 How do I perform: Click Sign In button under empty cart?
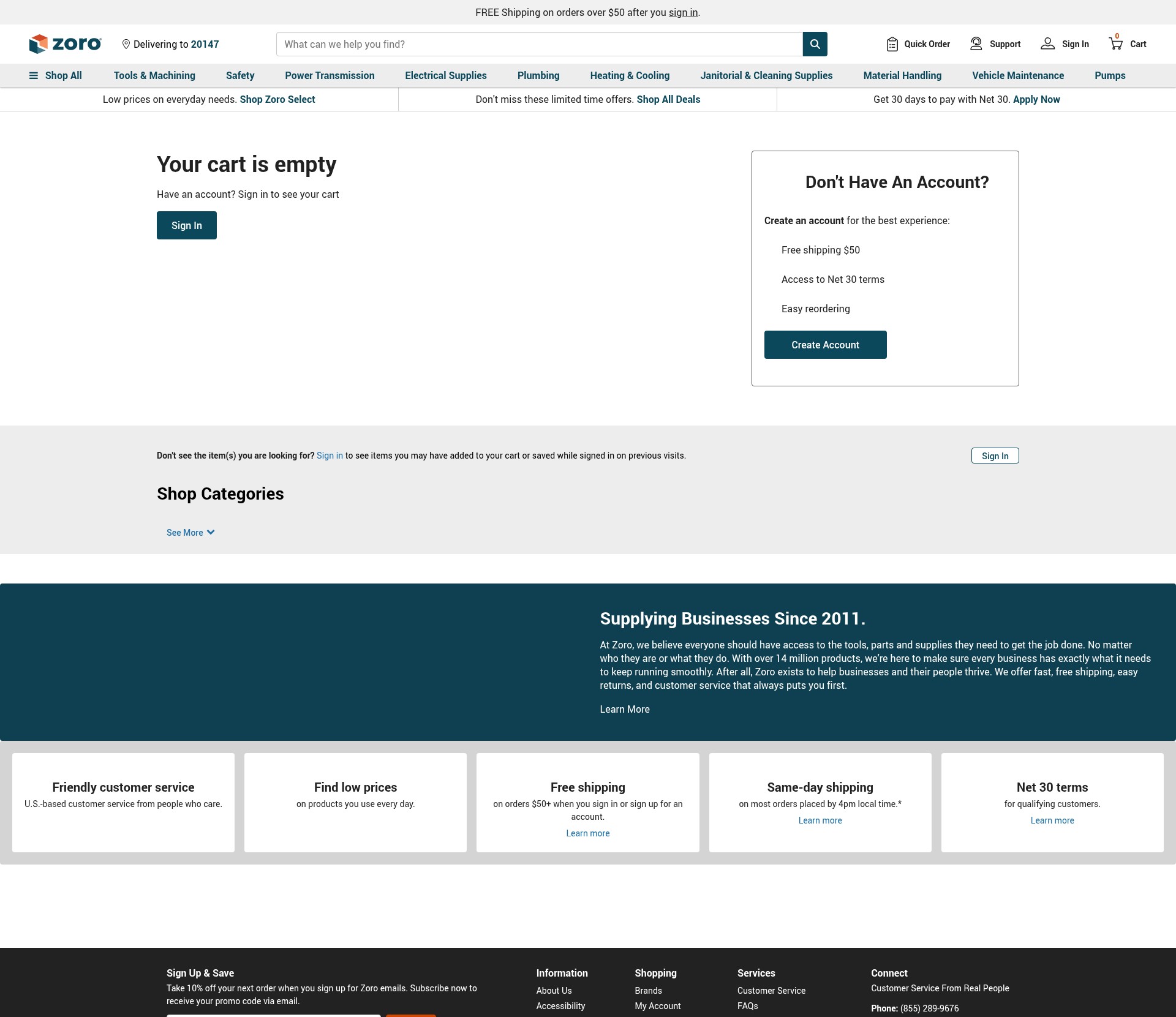point(187,225)
